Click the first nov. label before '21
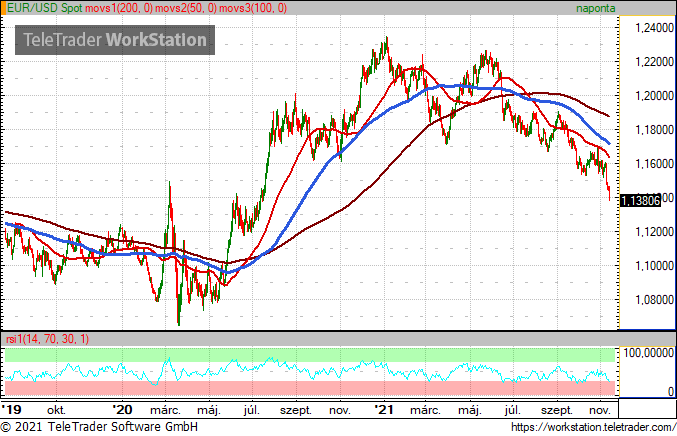Viewport: 677px width, 436px height. pyautogui.click(x=340, y=410)
